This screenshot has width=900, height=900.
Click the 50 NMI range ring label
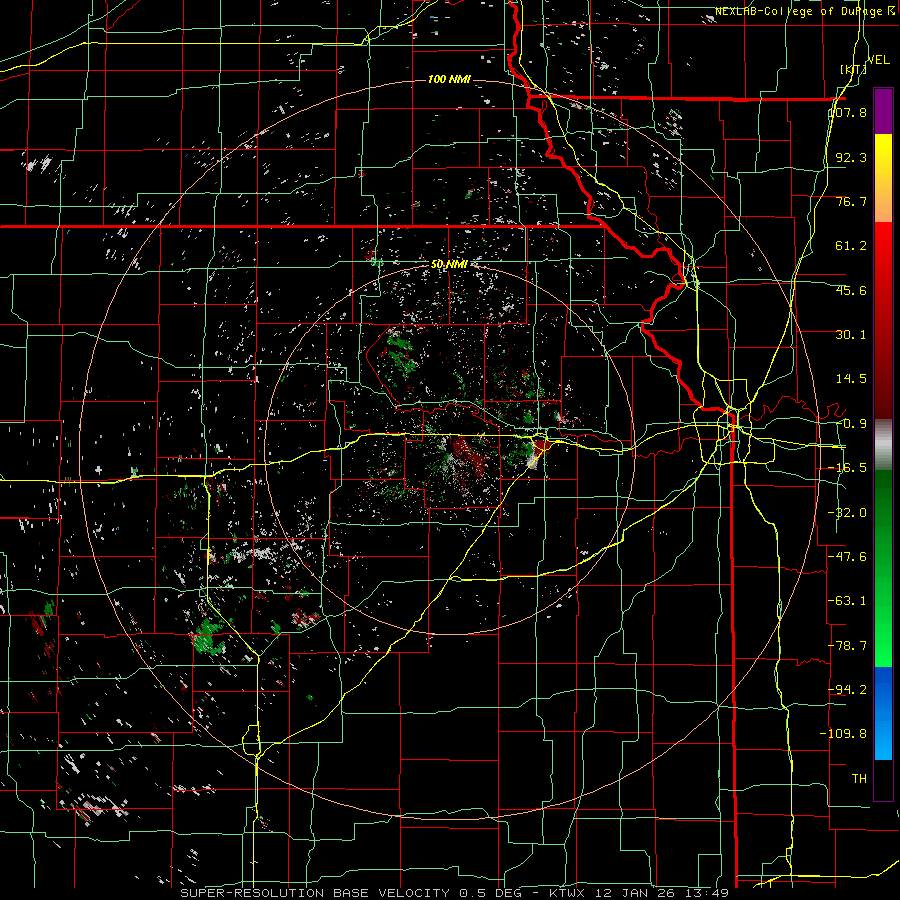pos(449,265)
